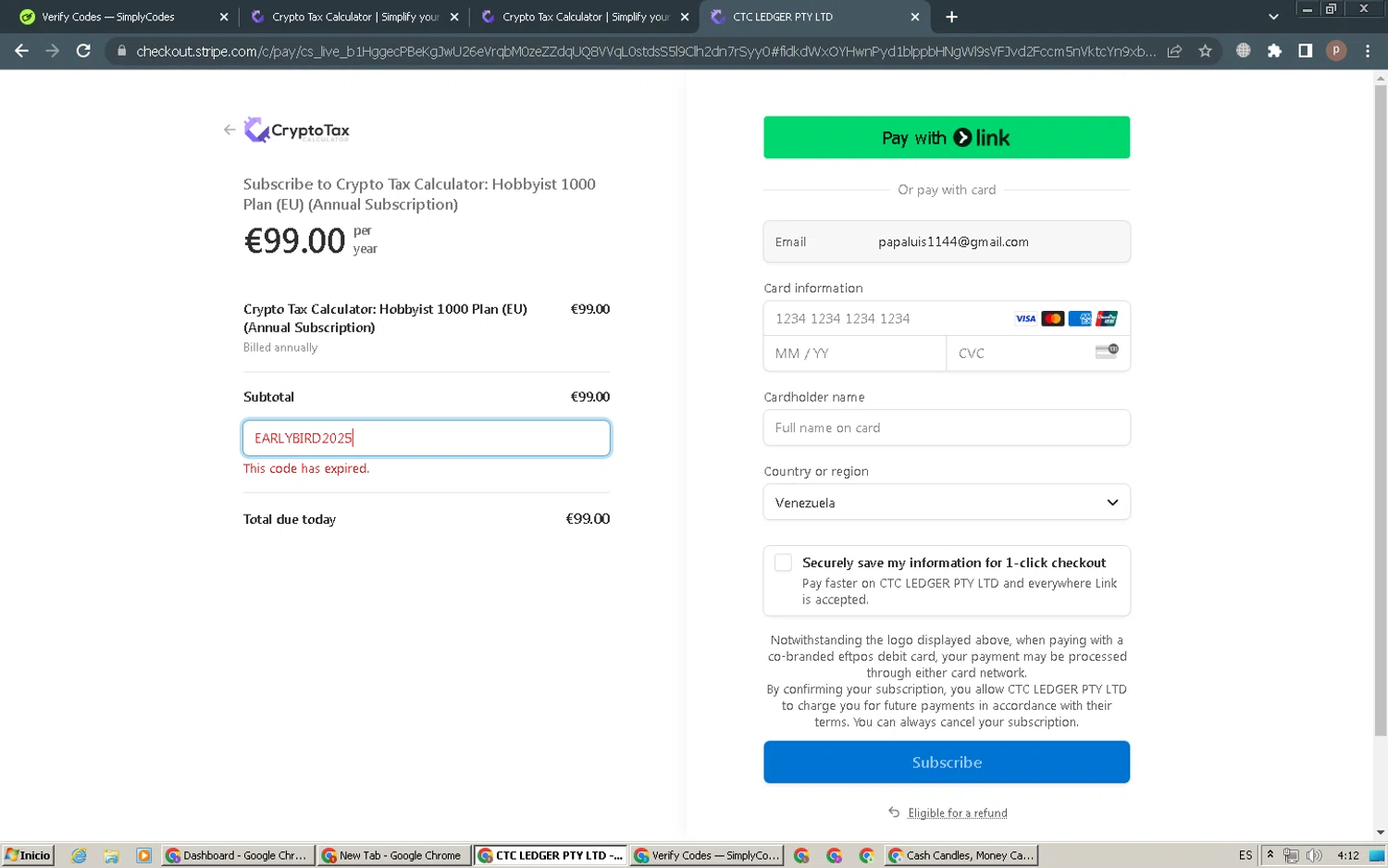Expand the tab search chevron
Viewport: 1388px width, 868px height.
(1273, 17)
